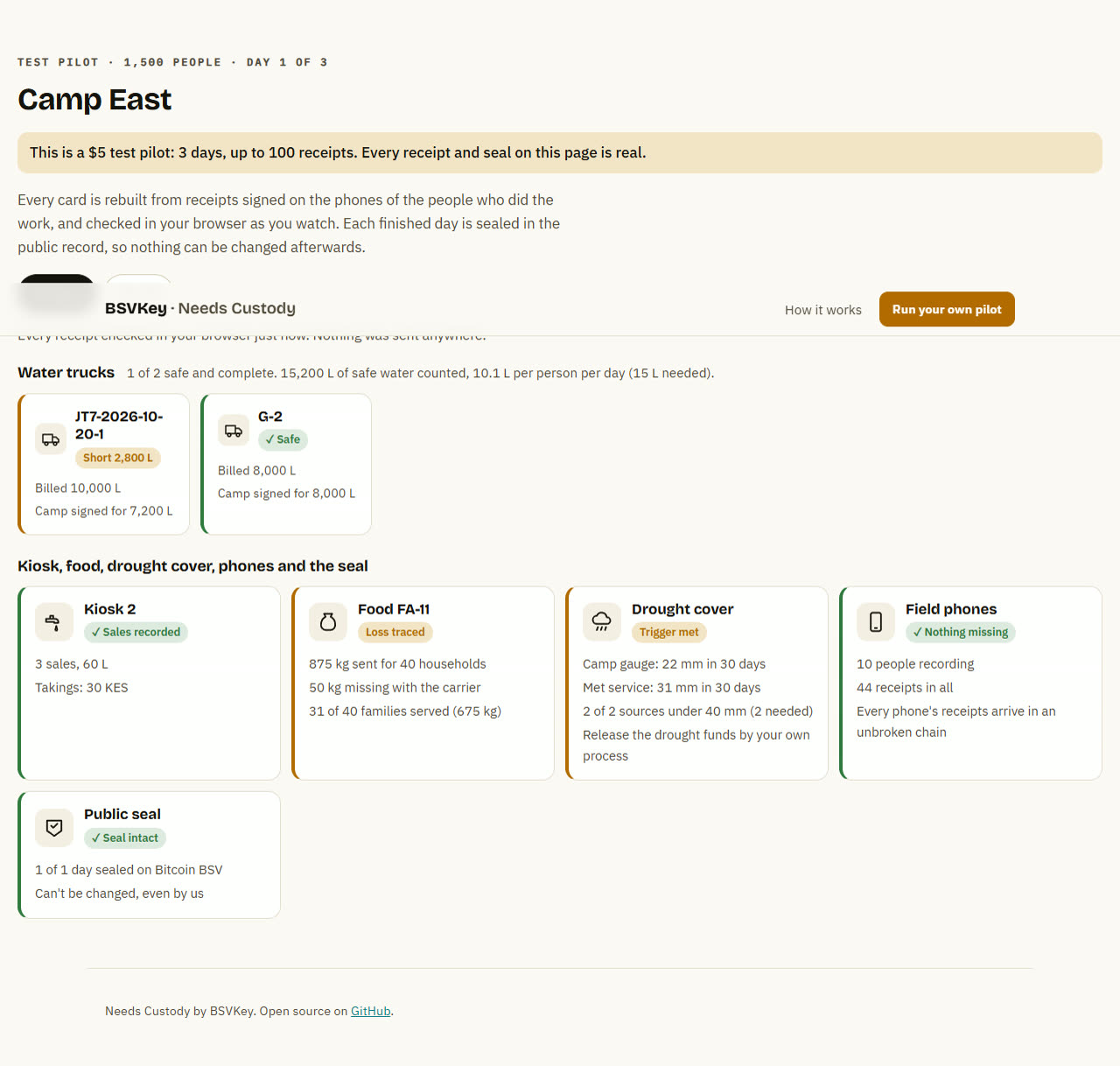Screen dimensions: 1120x1066
Task: Click the 'Kiosk, food, drought cover, phones and the seal' heading
Action: pos(192,566)
